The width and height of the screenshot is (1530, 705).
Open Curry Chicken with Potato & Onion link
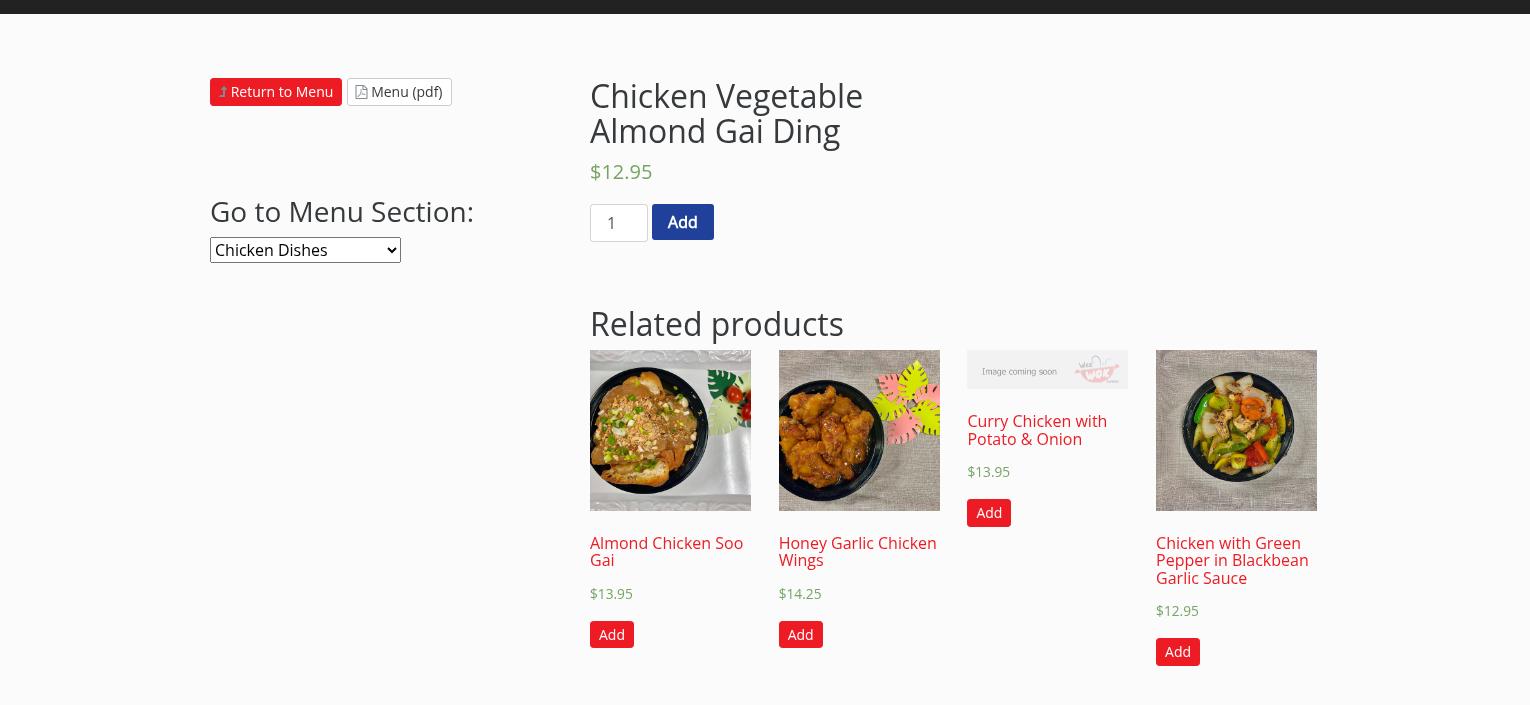pos(1036,430)
